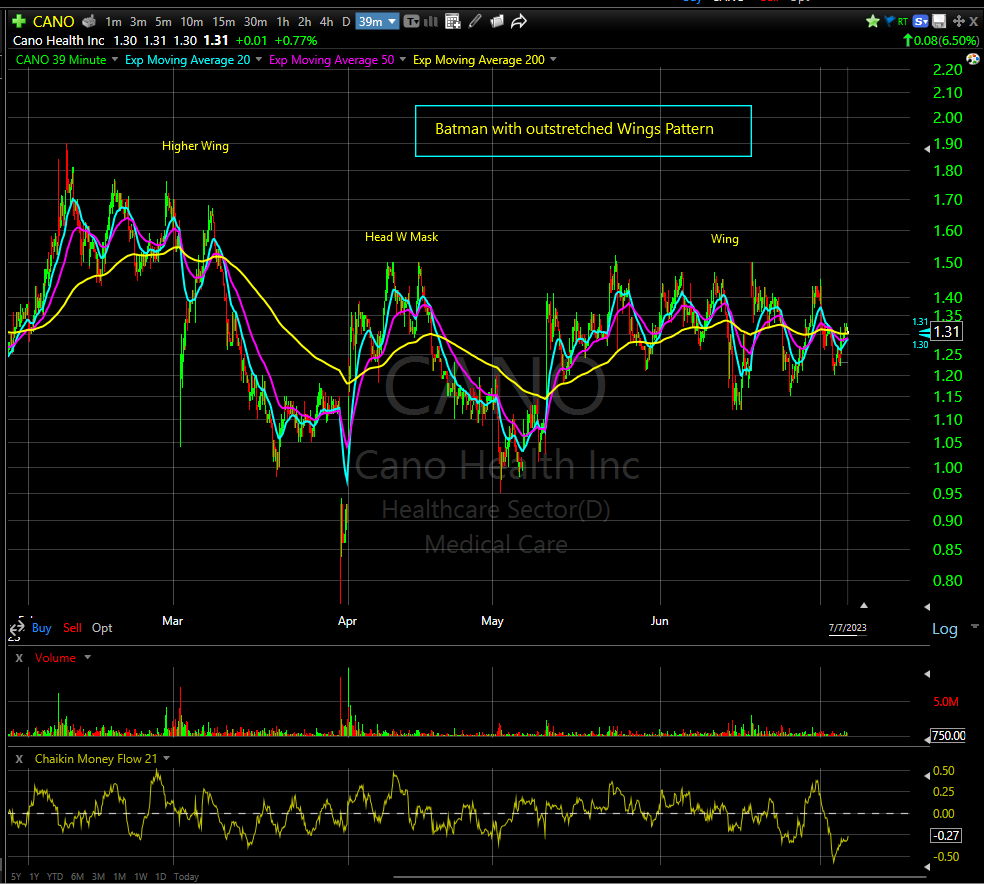The width and height of the screenshot is (984, 884).
Task: Switch to the 2h timeframe
Action: coord(304,22)
